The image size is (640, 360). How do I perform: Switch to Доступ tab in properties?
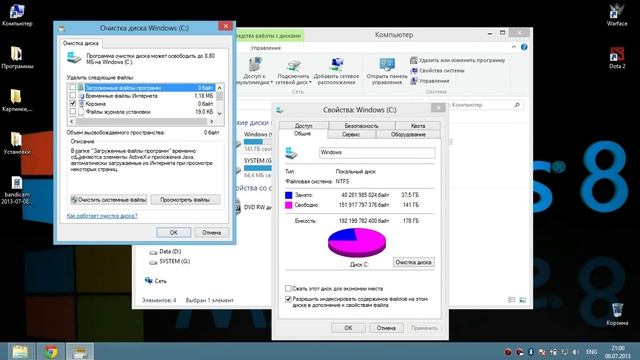[304, 126]
